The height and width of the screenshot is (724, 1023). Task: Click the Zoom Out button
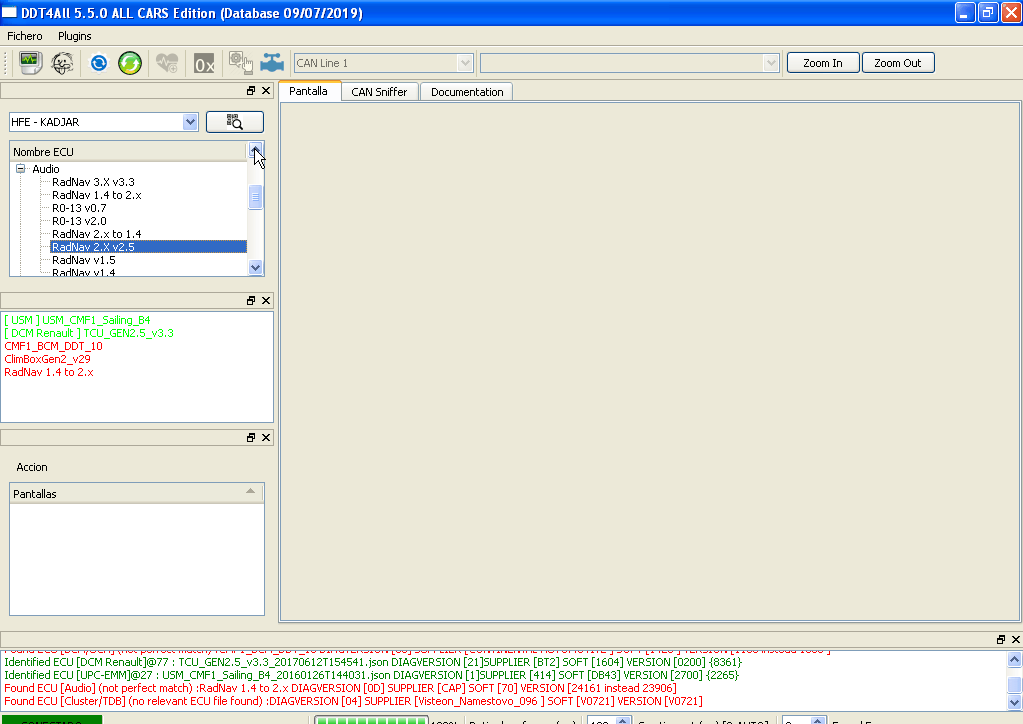coord(898,63)
